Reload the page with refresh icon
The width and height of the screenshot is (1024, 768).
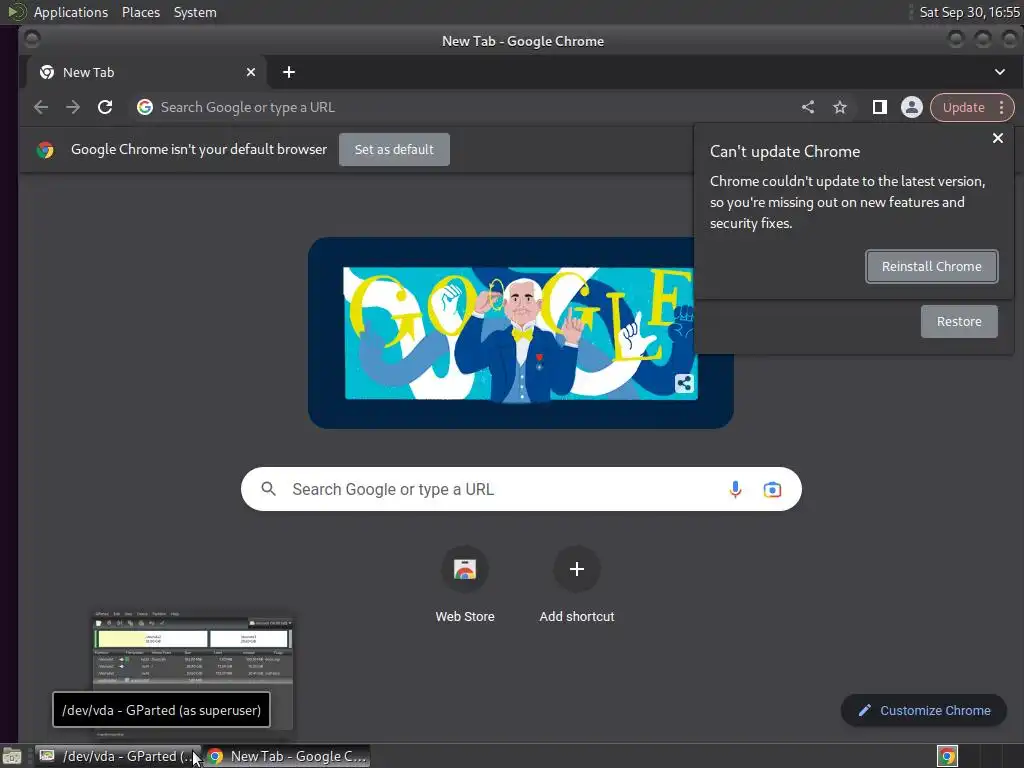pos(104,107)
